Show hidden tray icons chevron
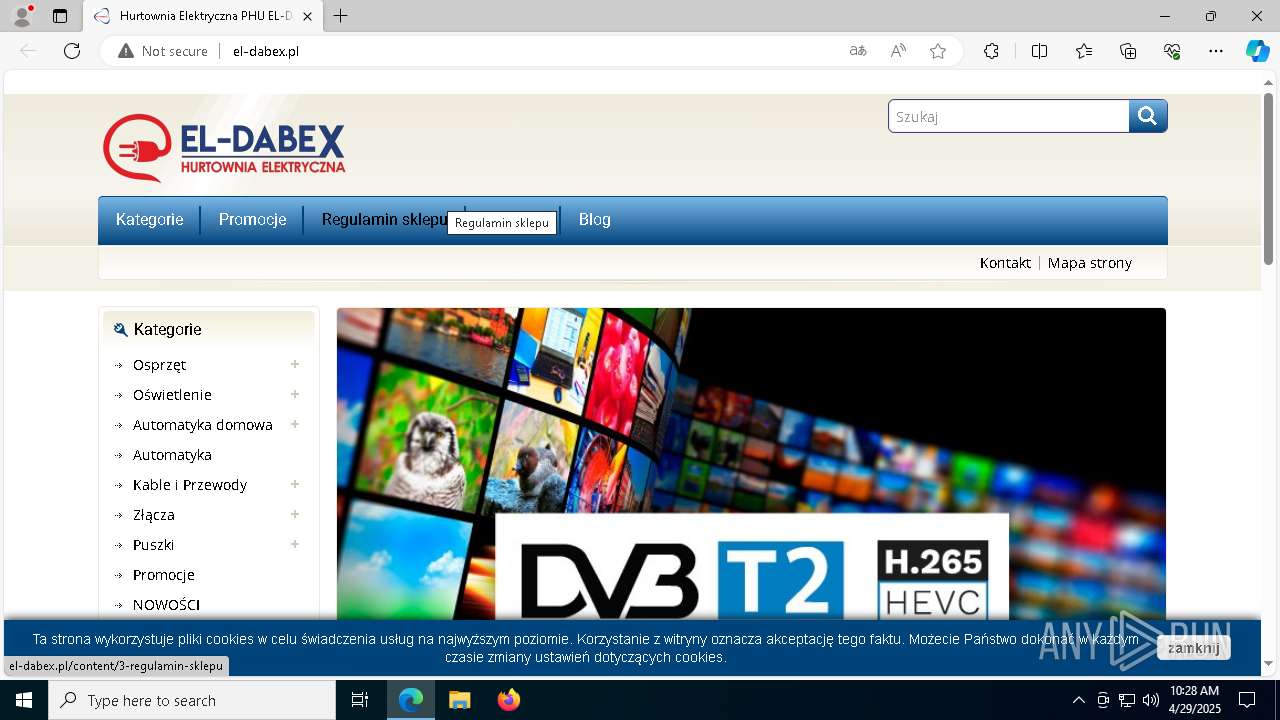The image size is (1280, 720). click(1078, 700)
